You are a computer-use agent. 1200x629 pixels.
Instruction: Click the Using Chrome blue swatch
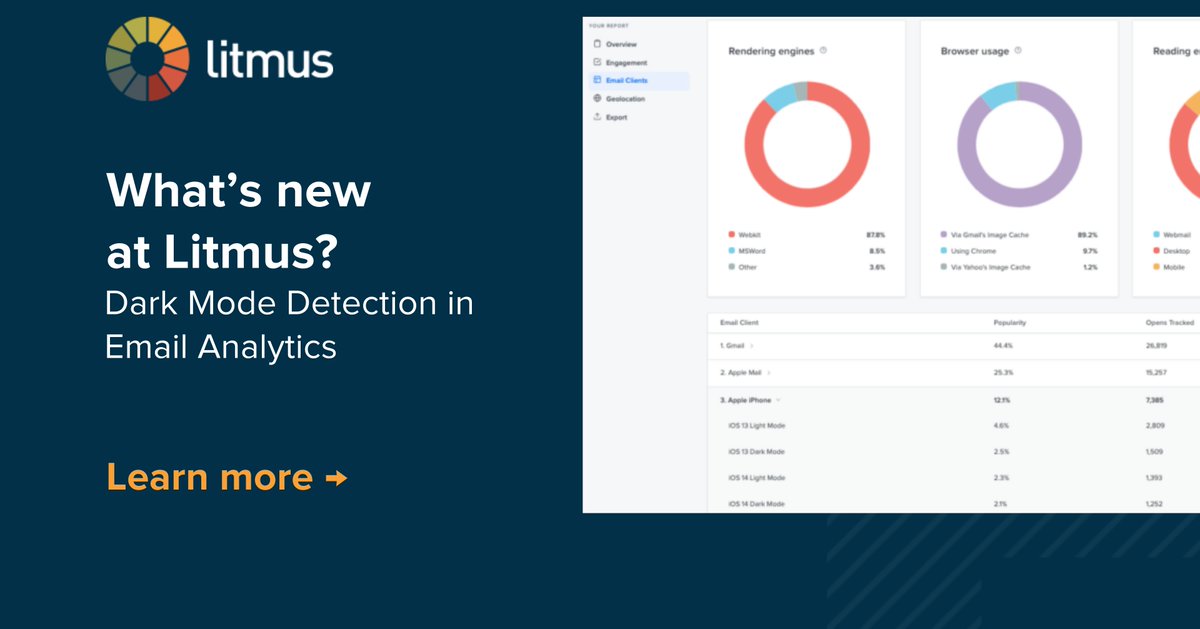pos(943,251)
